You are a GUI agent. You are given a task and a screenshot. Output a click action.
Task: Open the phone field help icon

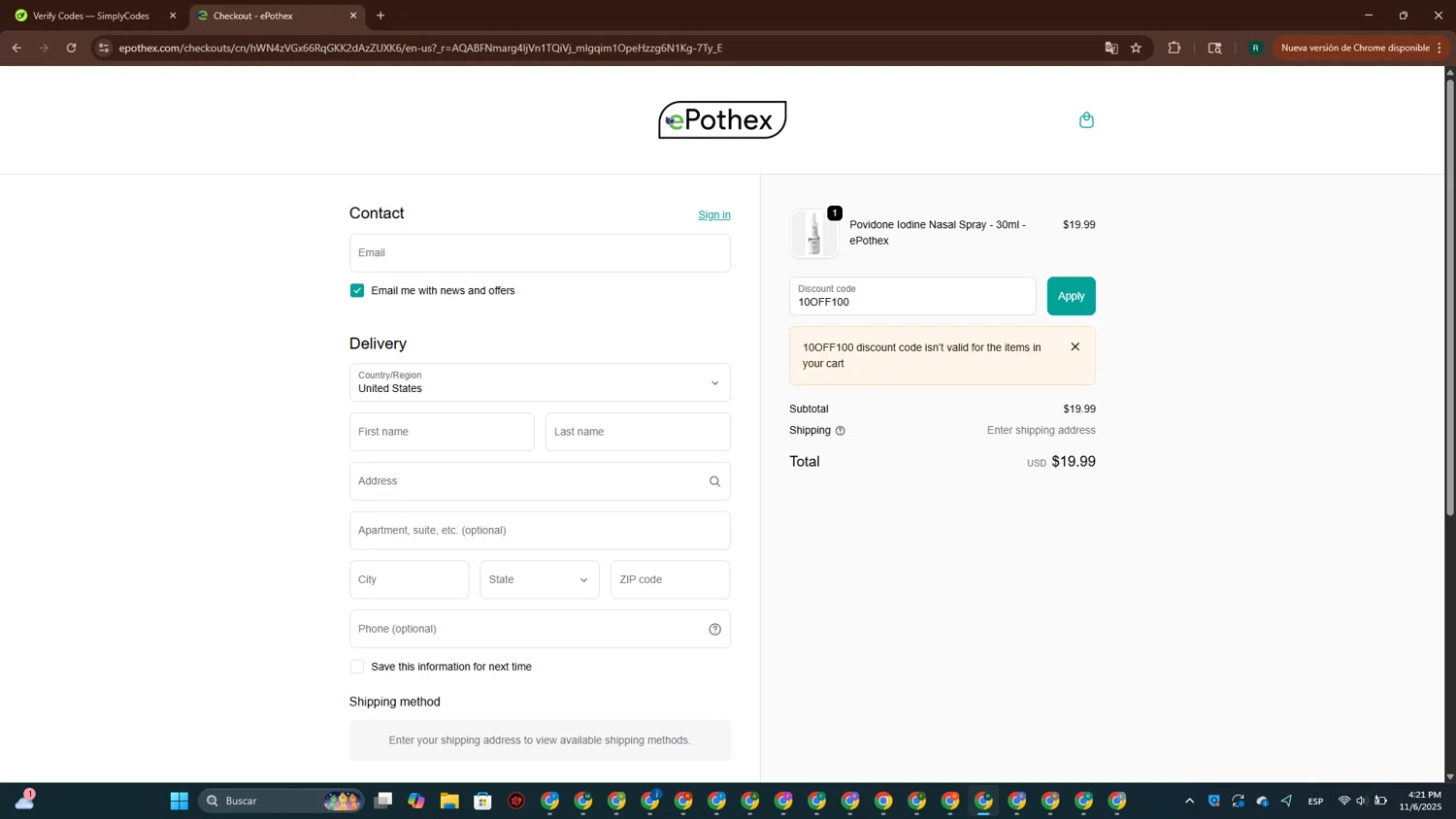tap(714, 629)
